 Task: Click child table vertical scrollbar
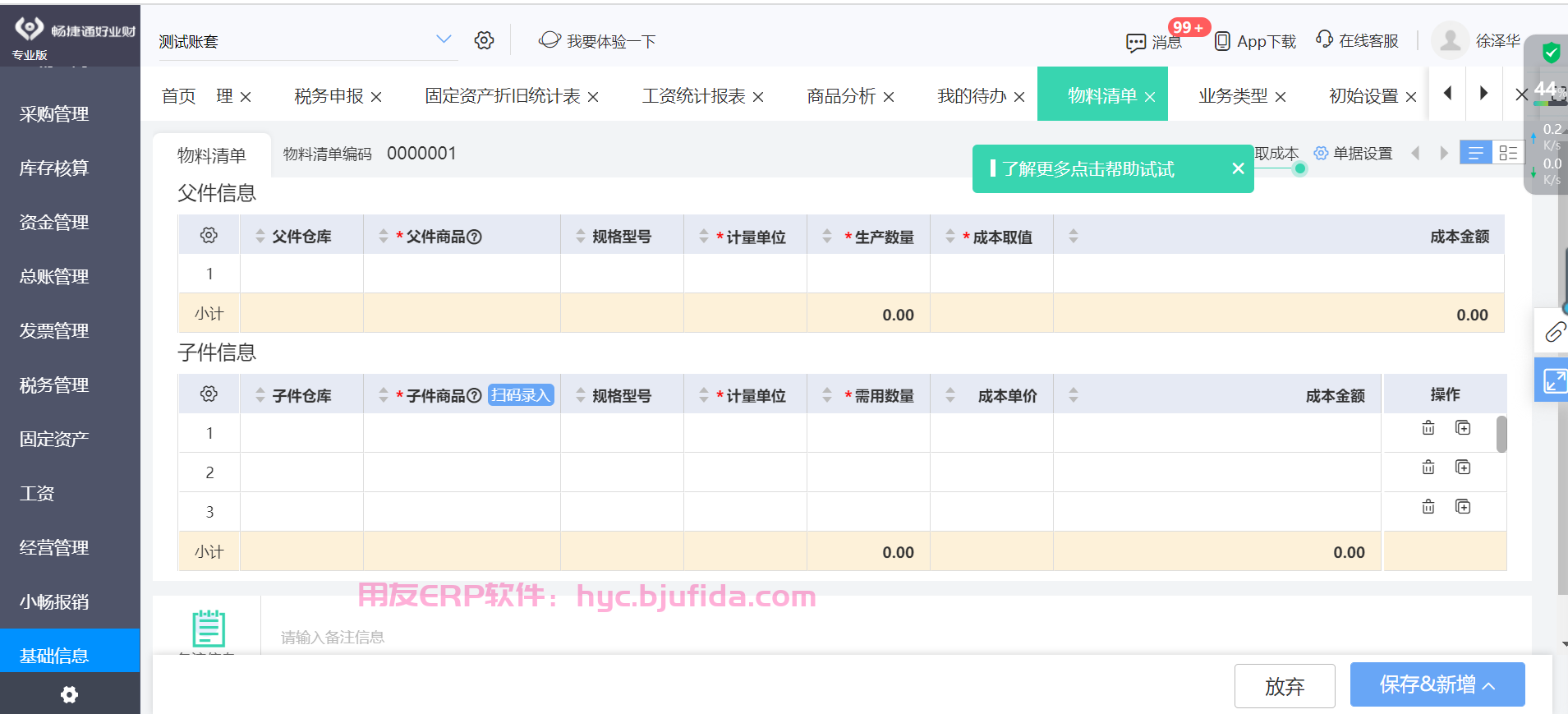[x=1501, y=434]
